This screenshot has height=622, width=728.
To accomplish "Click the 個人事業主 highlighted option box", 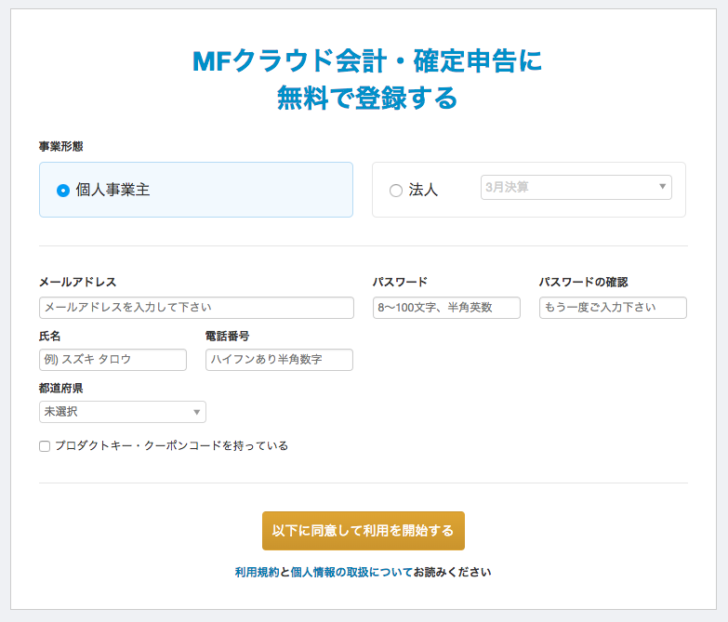I will (x=196, y=189).
